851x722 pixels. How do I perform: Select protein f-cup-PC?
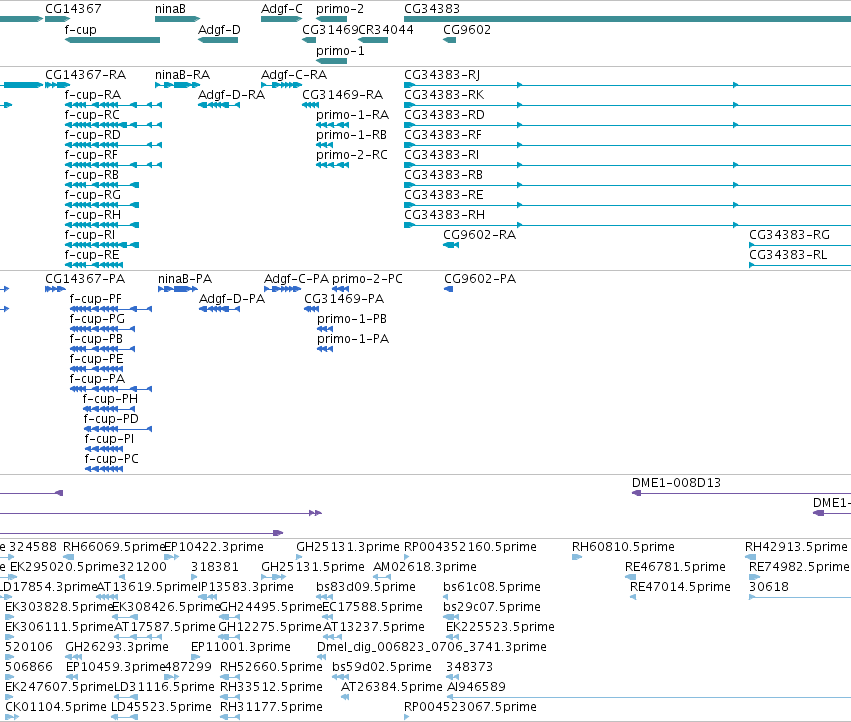111,459
